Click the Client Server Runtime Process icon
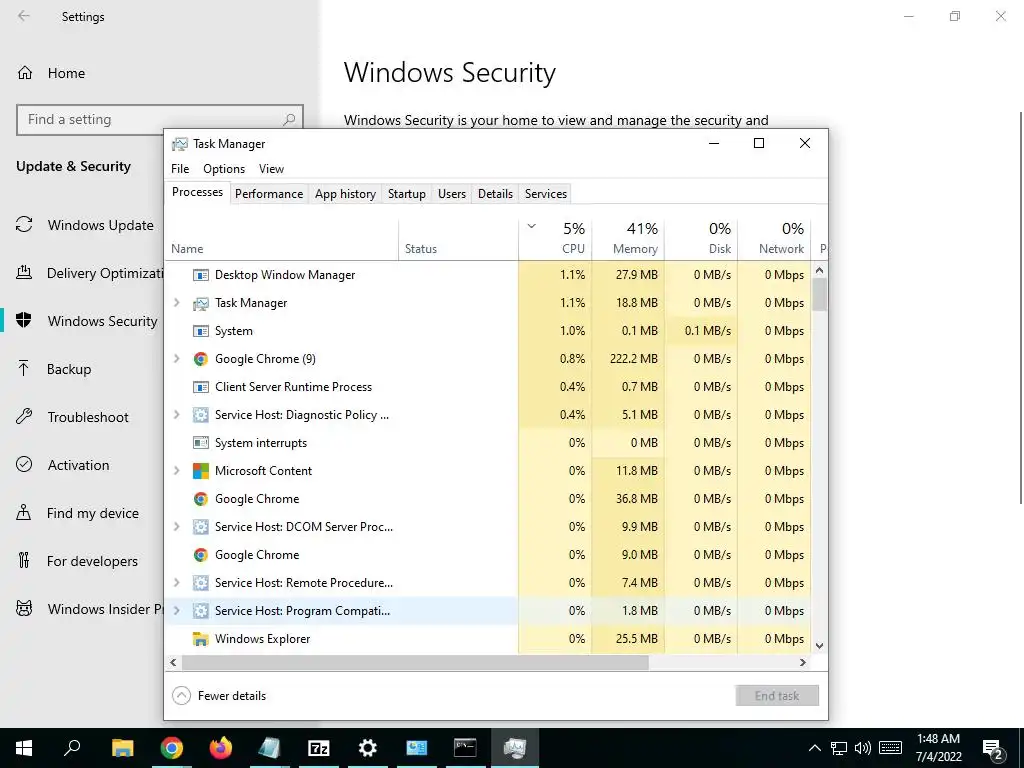Screen dimensions: 1024x768 click(200, 387)
